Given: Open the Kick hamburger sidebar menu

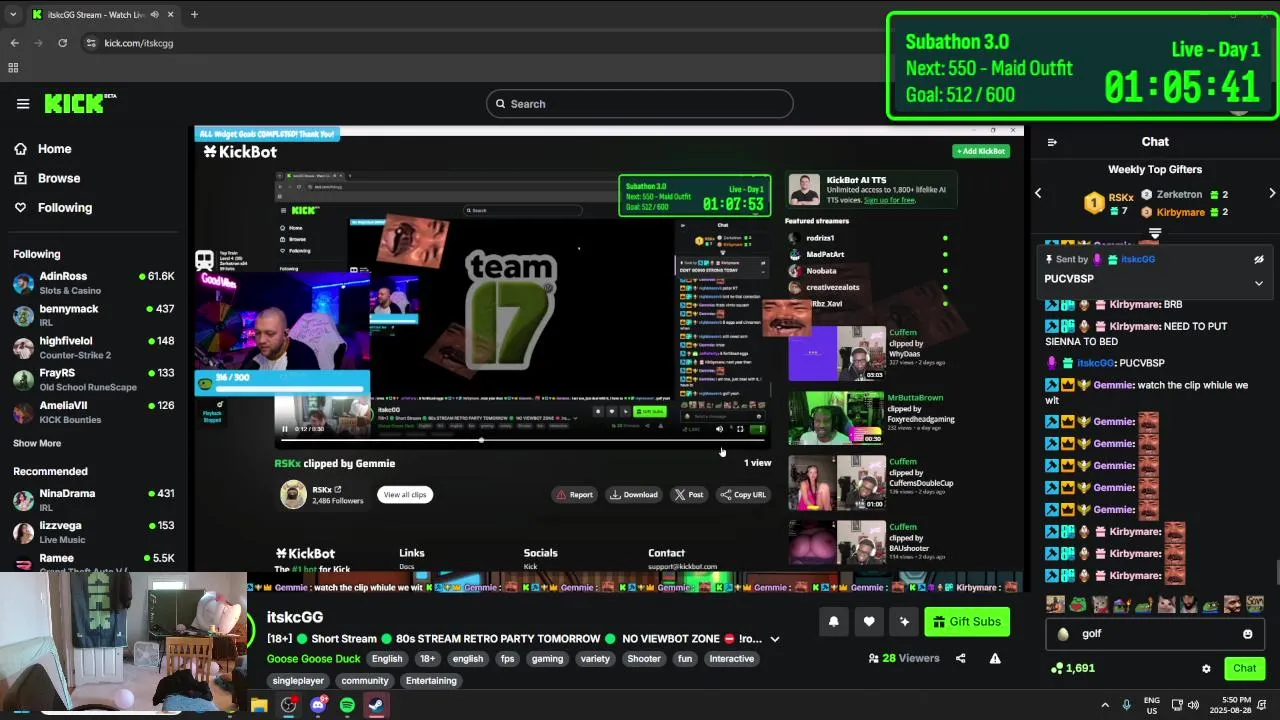Looking at the screenshot, I should [x=23, y=104].
